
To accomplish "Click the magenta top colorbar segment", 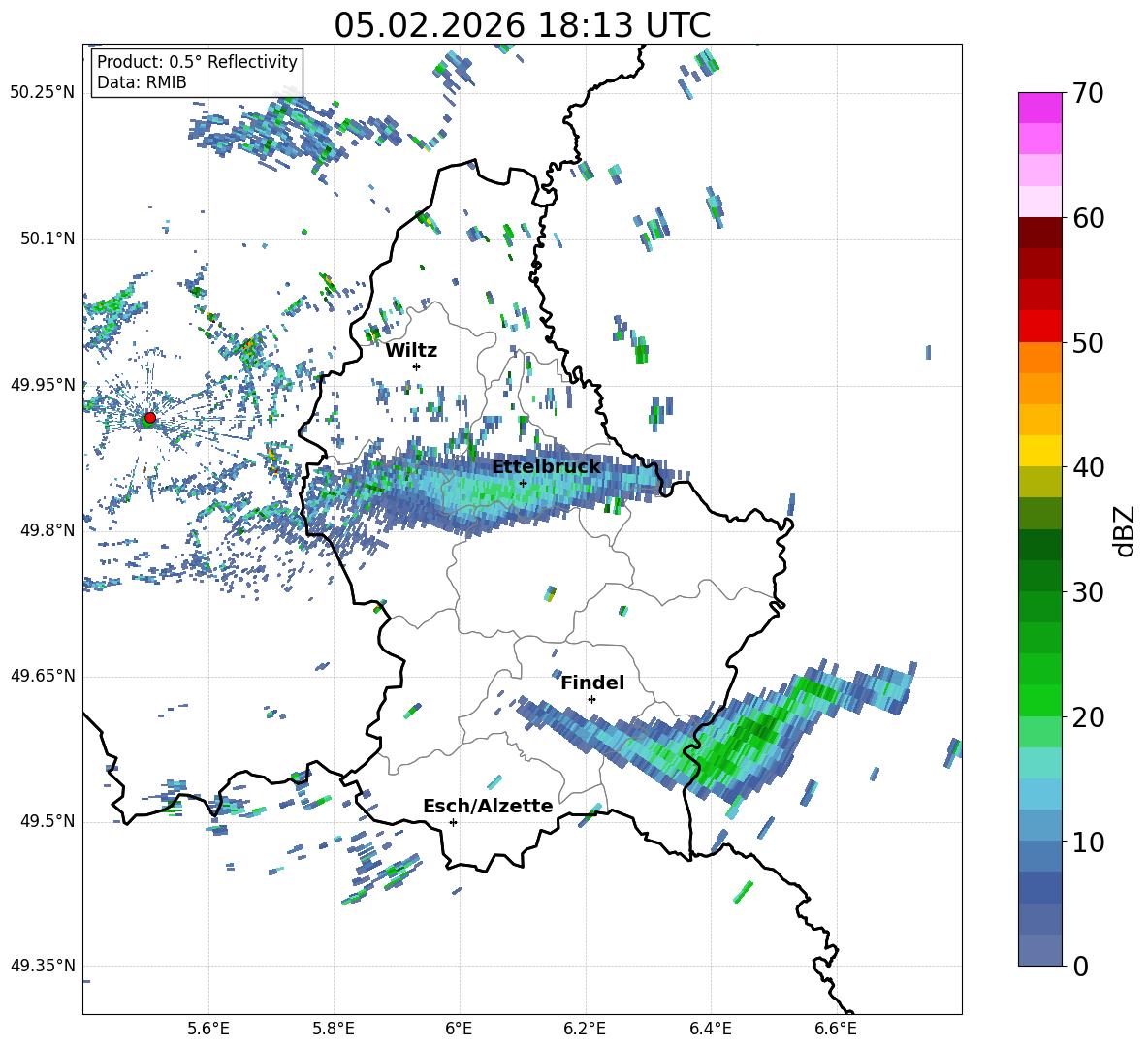I will point(1040,108).
